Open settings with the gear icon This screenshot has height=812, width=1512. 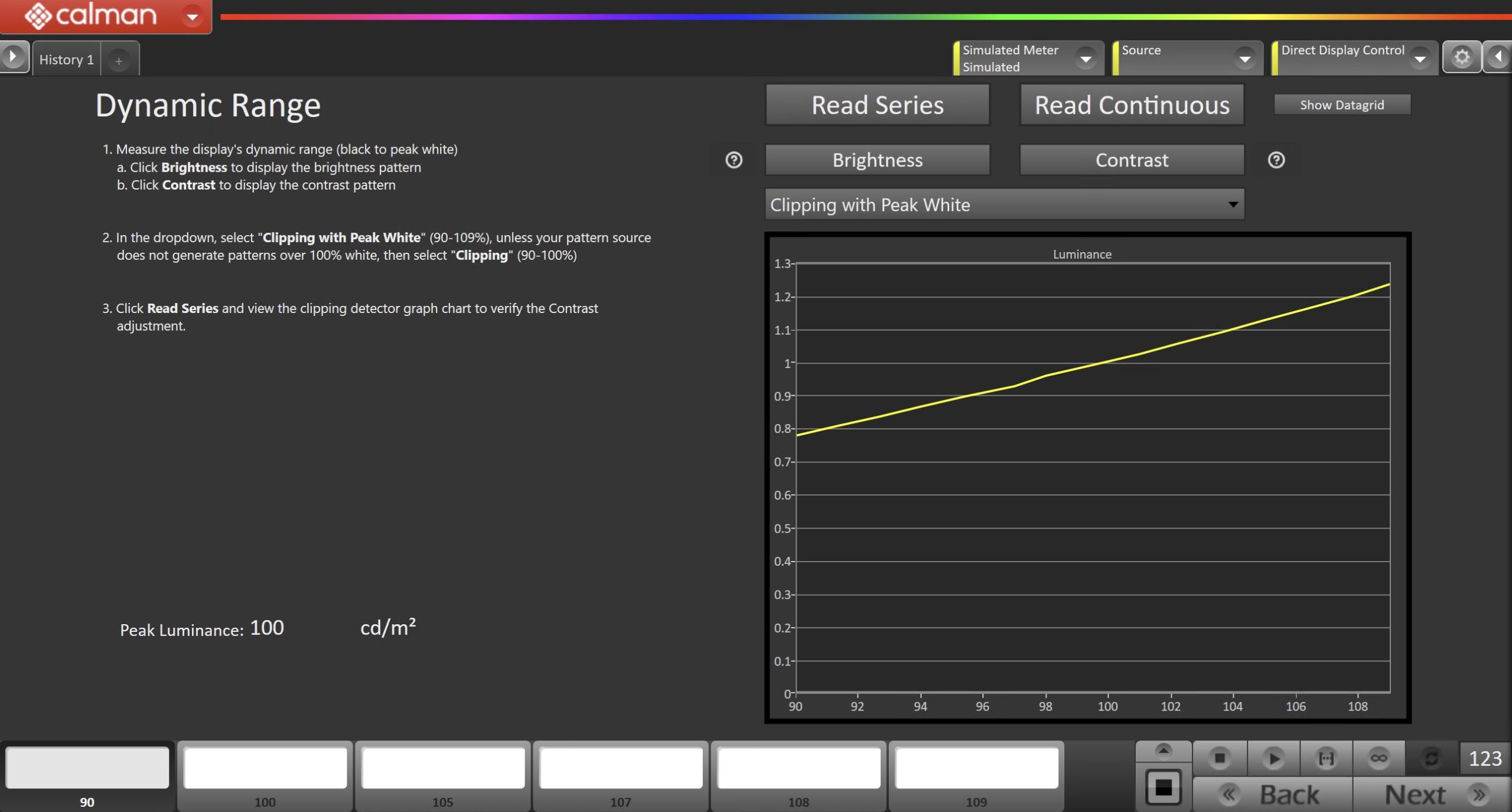click(1461, 57)
